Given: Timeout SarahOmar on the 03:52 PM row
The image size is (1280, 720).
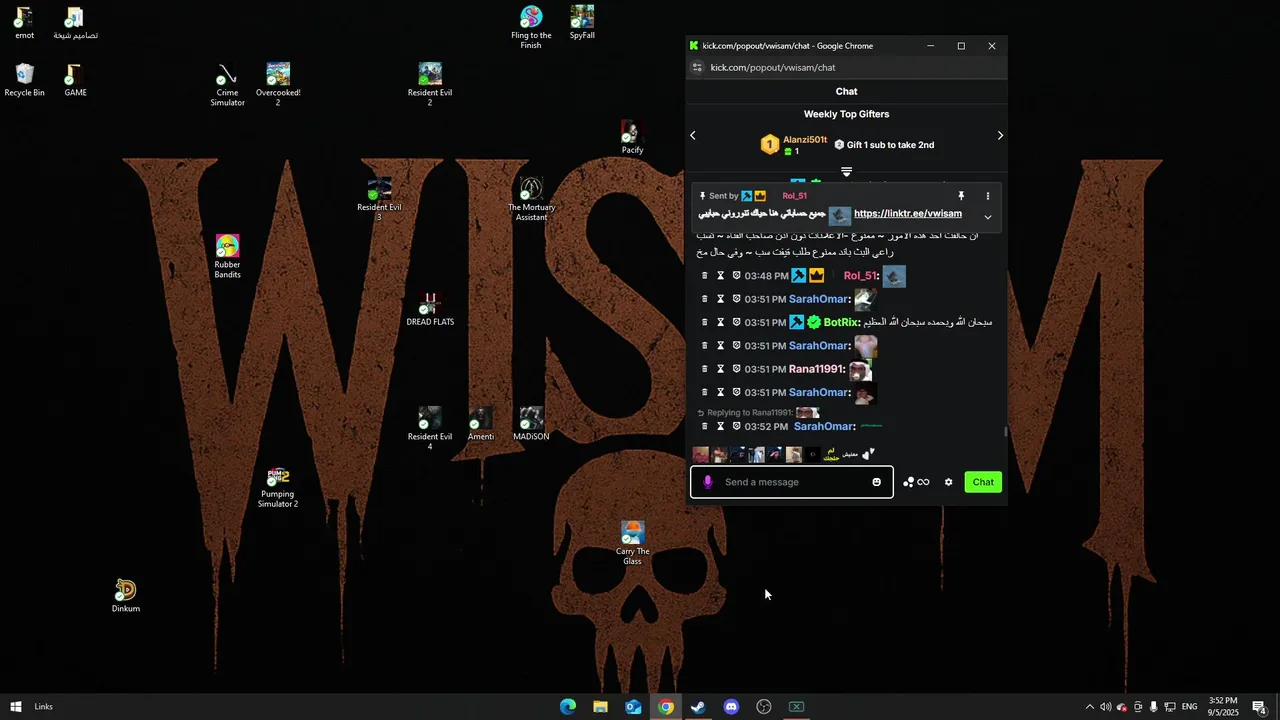Looking at the screenshot, I should pos(720,426).
